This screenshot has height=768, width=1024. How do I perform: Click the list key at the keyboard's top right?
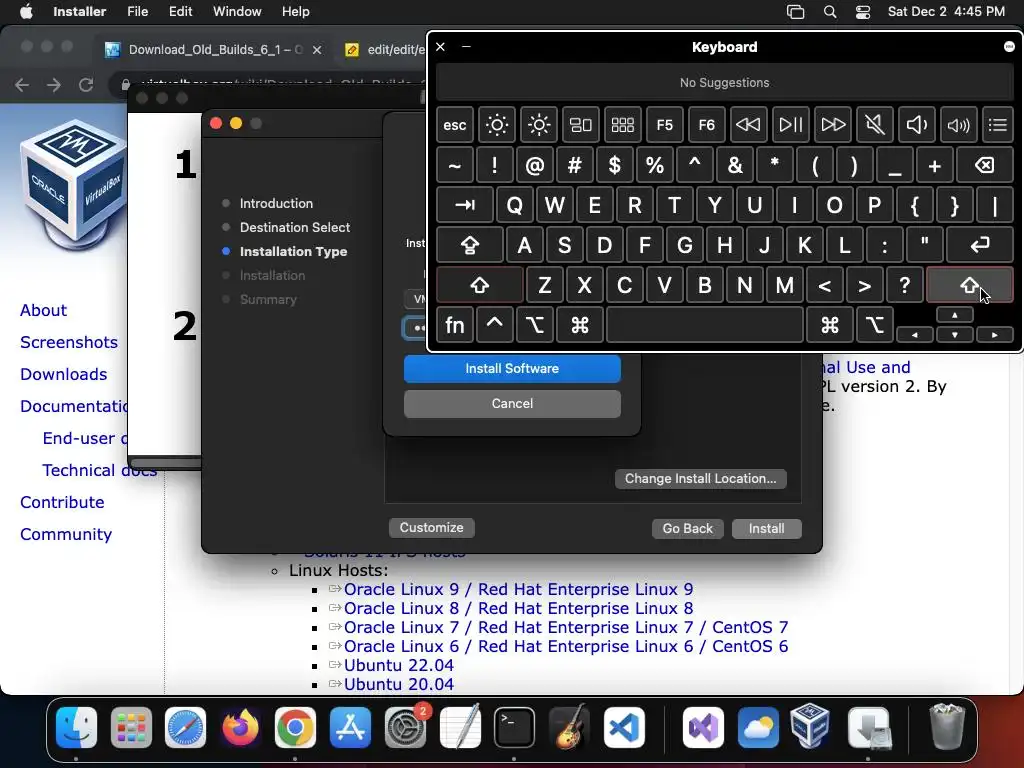(x=998, y=125)
